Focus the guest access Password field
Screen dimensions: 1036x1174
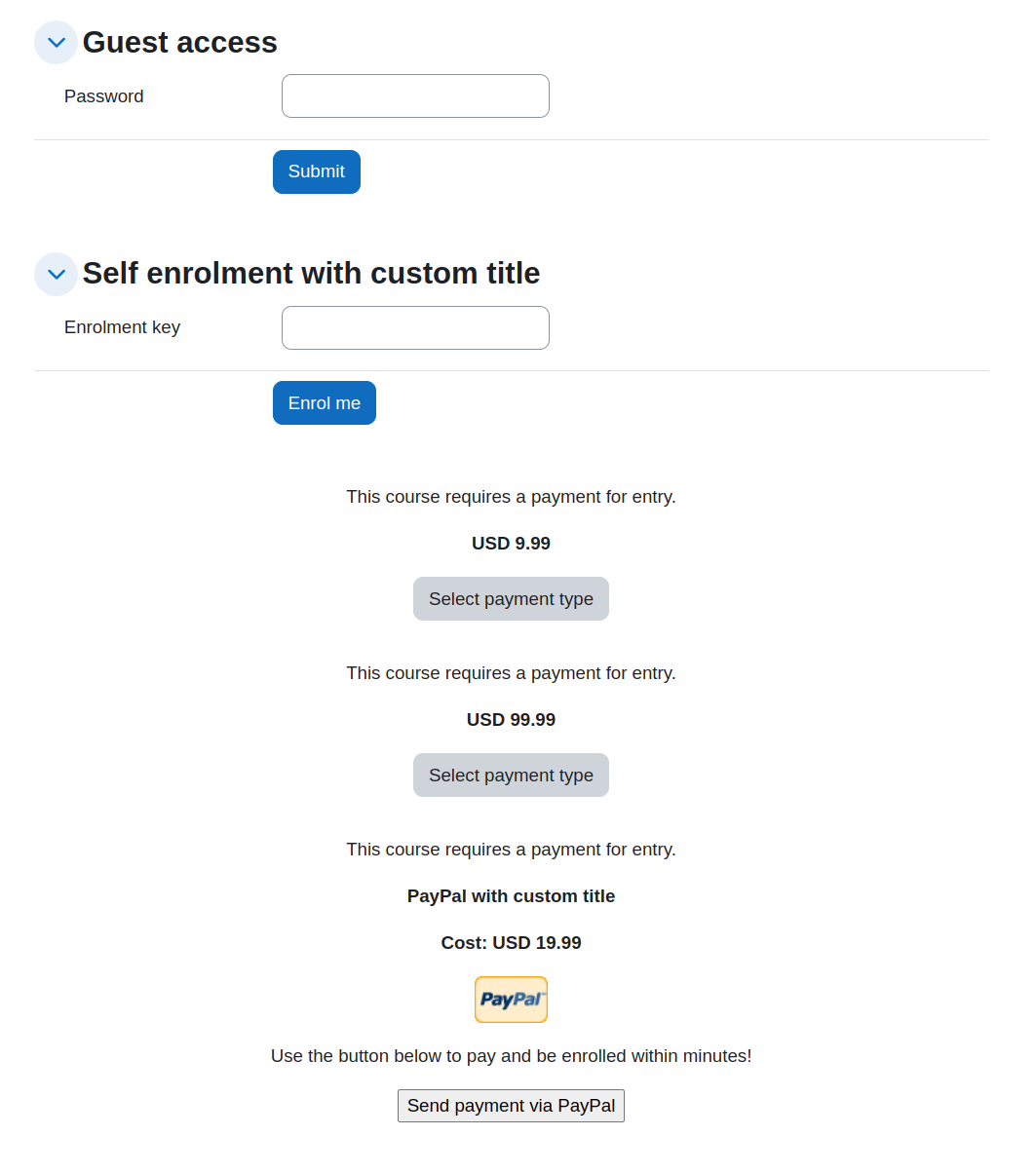coord(415,96)
